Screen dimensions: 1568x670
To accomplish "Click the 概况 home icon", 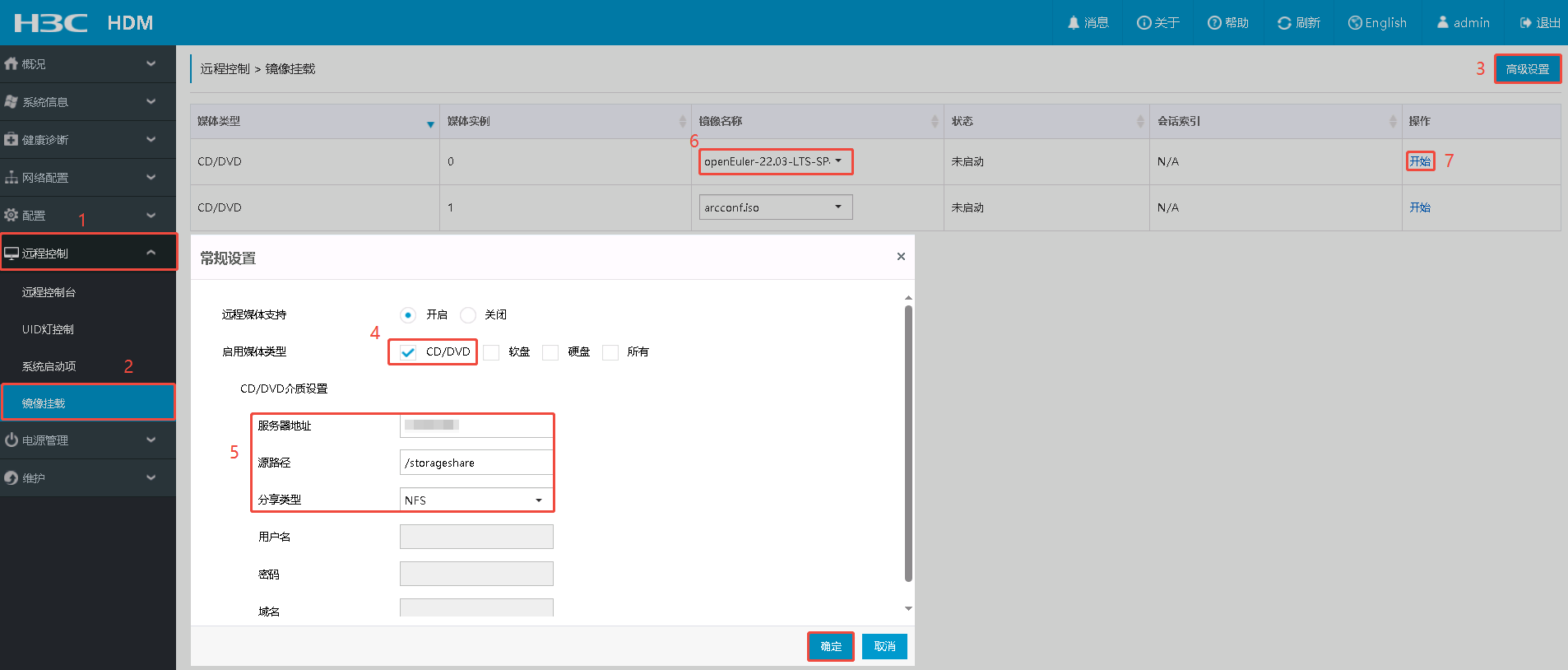I will click(x=11, y=63).
